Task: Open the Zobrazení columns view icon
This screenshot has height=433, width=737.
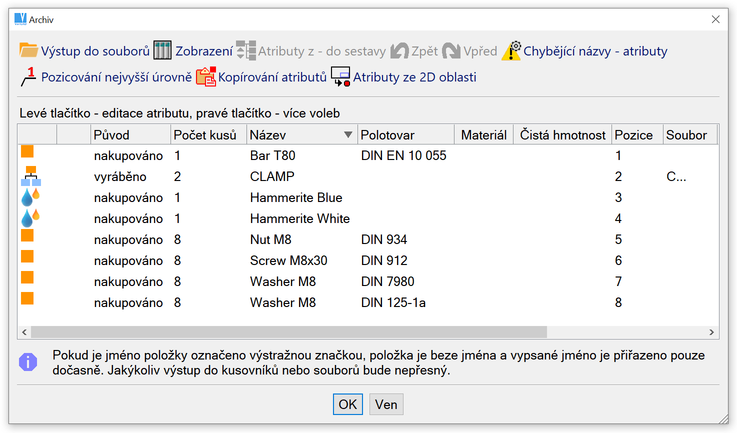Action: coord(163,51)
